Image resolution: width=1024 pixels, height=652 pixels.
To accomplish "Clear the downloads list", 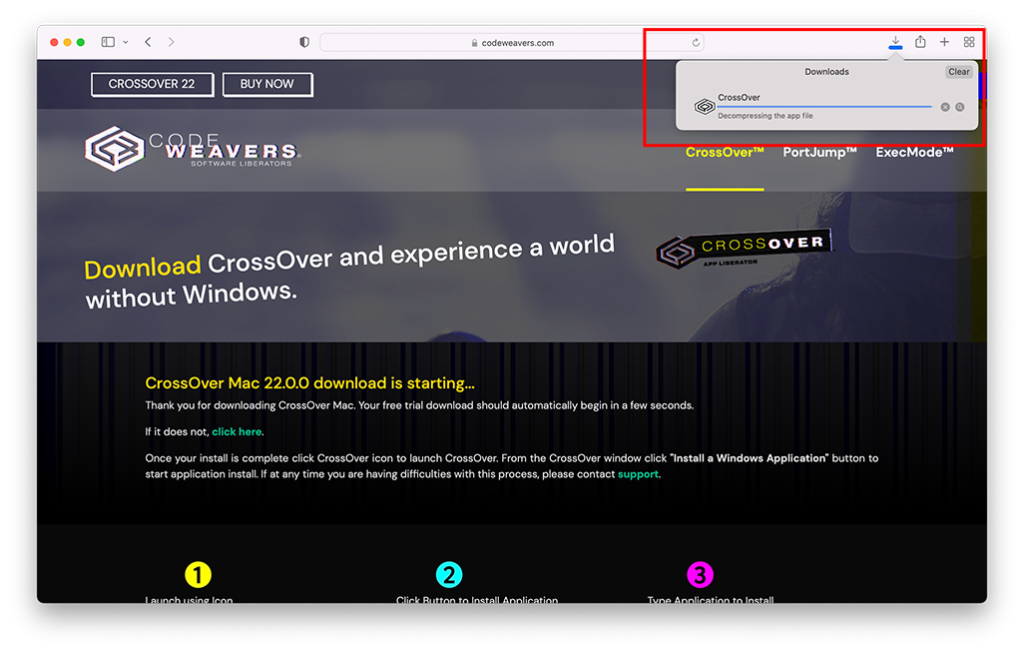I will click(x=958, y=72).
